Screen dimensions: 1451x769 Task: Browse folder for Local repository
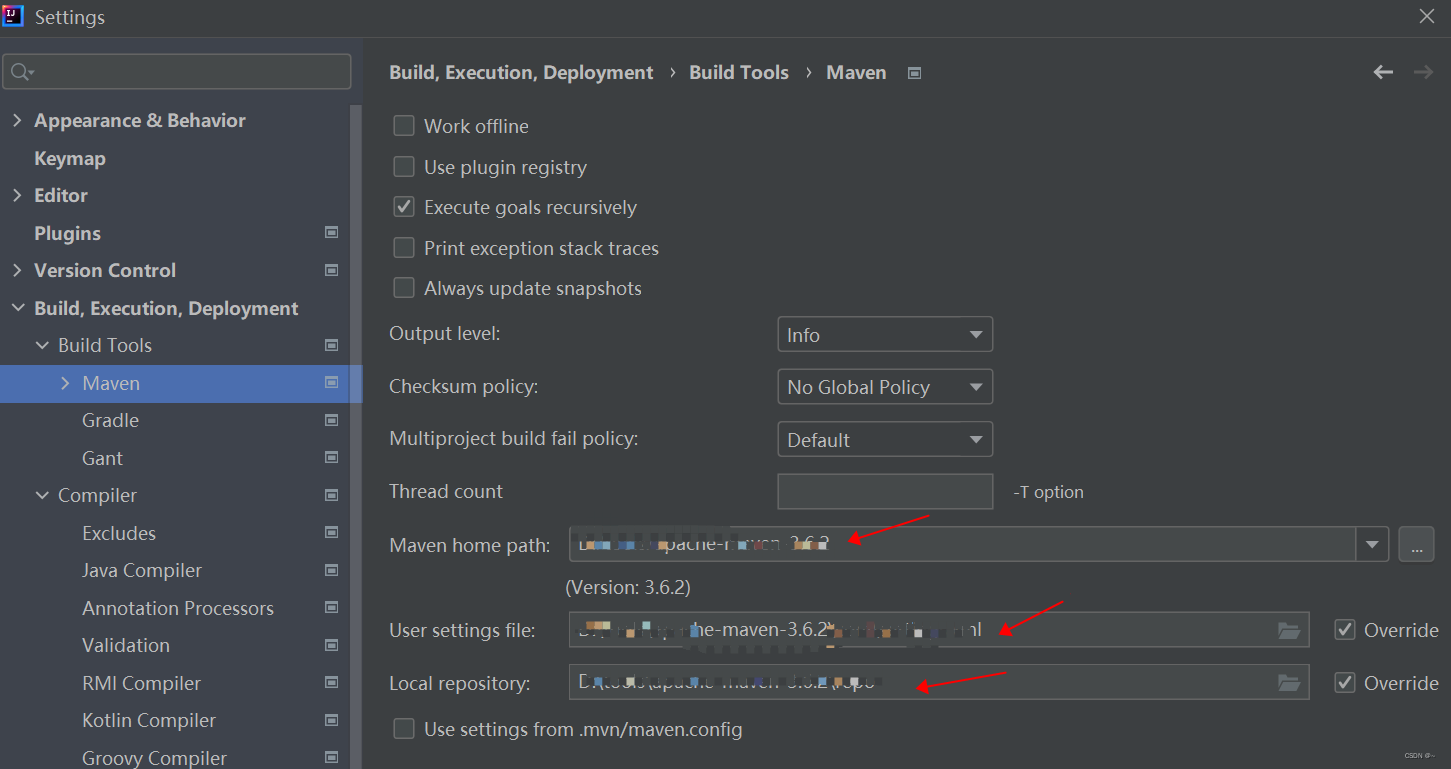click(1290, 683)
